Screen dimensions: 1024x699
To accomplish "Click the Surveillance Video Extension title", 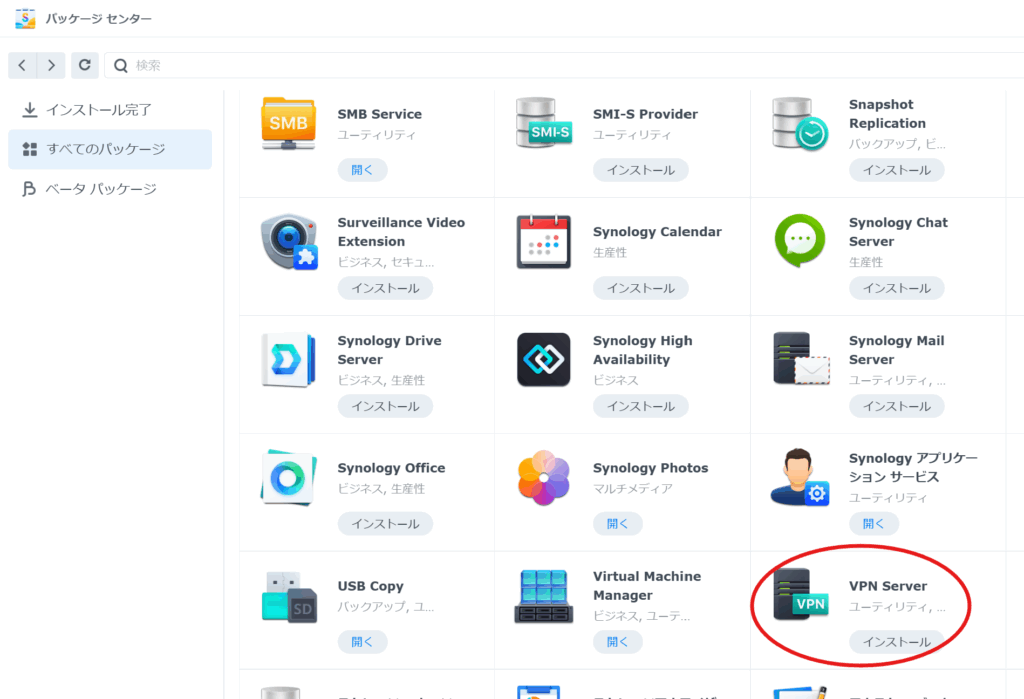I will coord(401,232).
